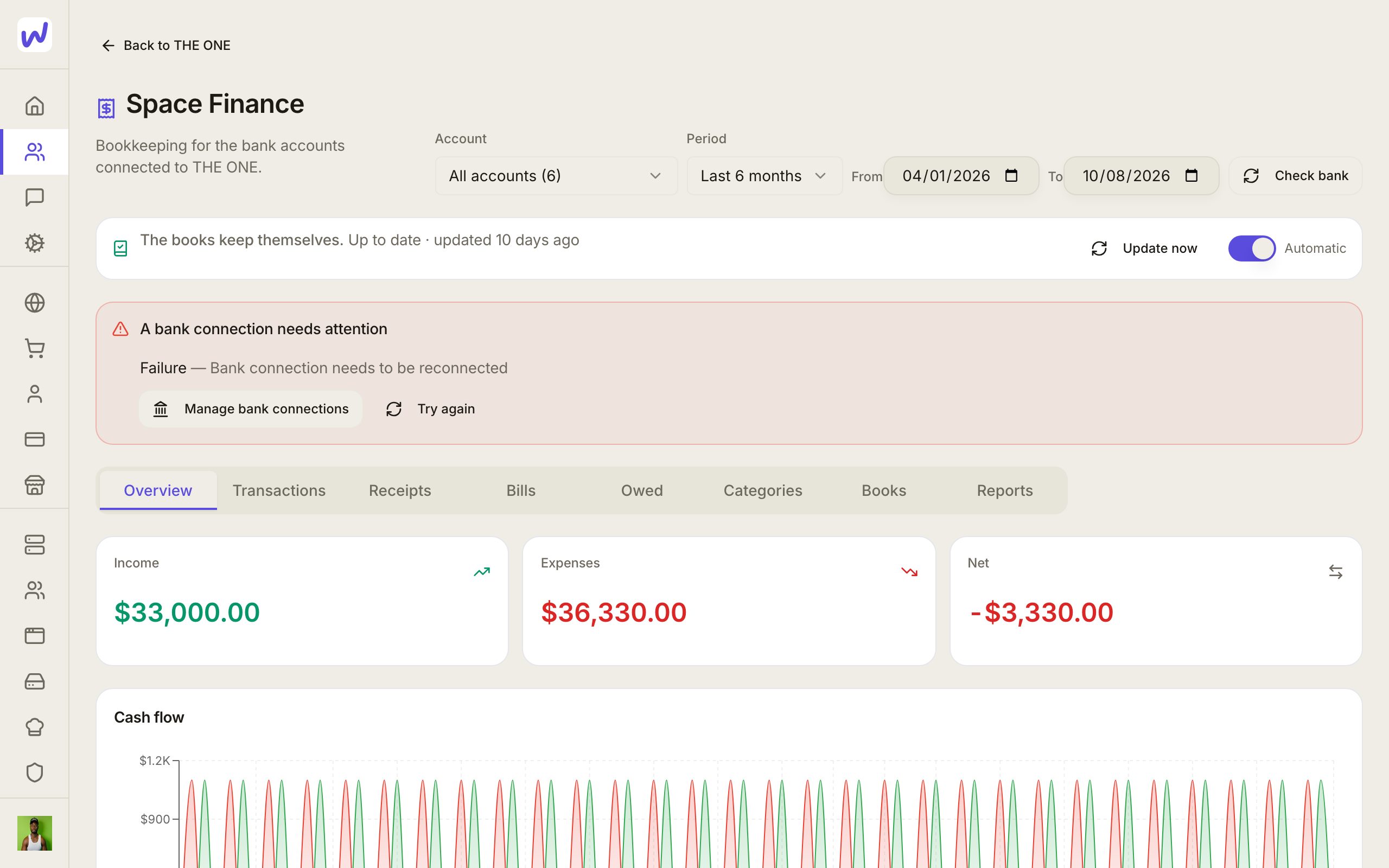Click Try again in the alert
The image size is (1389, 868).
coord(430,409)
